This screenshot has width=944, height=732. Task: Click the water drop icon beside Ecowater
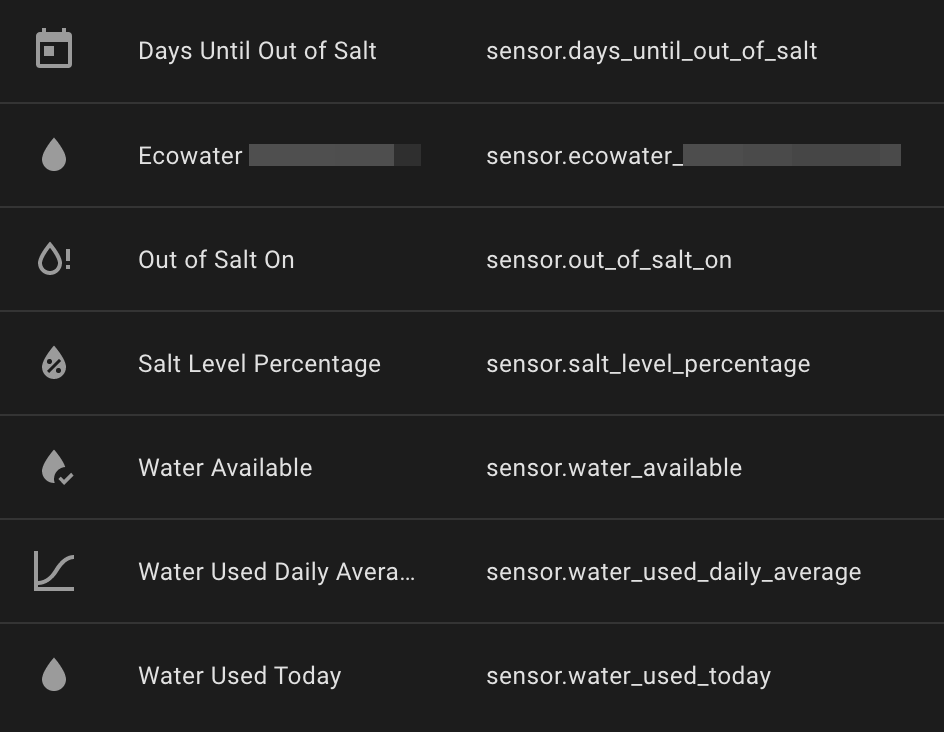[54, 155]
